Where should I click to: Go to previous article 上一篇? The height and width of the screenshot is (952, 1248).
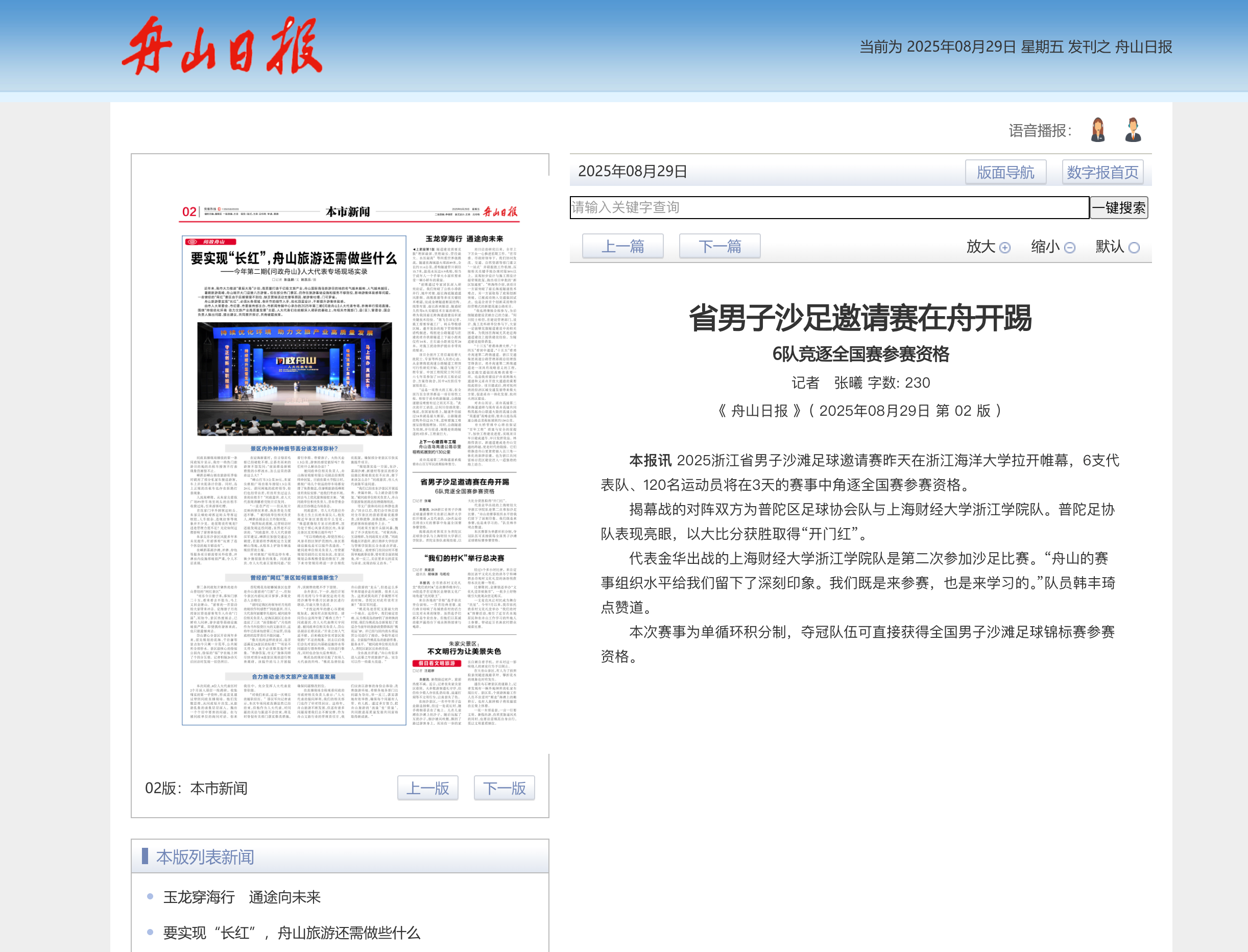622,246
